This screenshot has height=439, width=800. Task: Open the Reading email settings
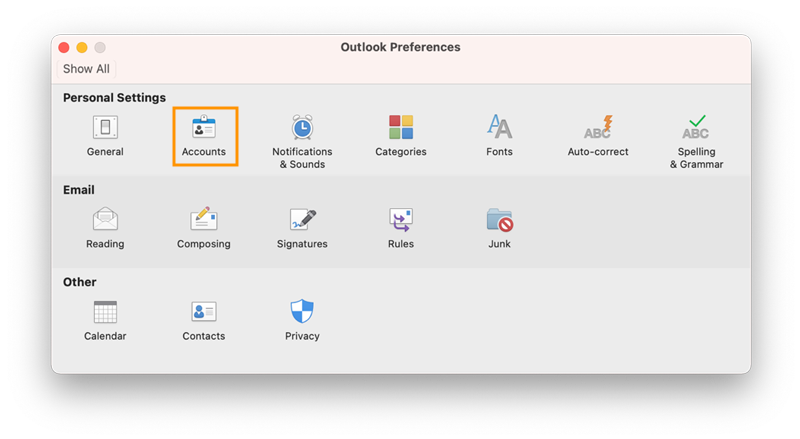pyautogui.click(x=105, y=228)
